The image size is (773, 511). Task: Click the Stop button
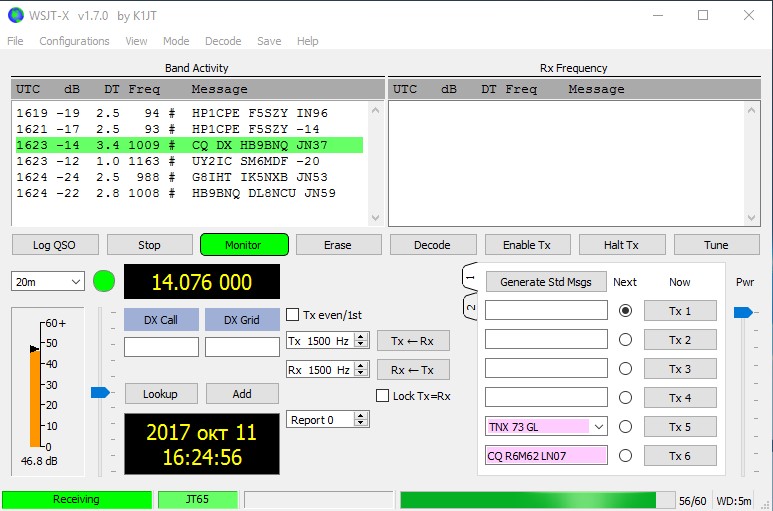click(x=149, y=245)
